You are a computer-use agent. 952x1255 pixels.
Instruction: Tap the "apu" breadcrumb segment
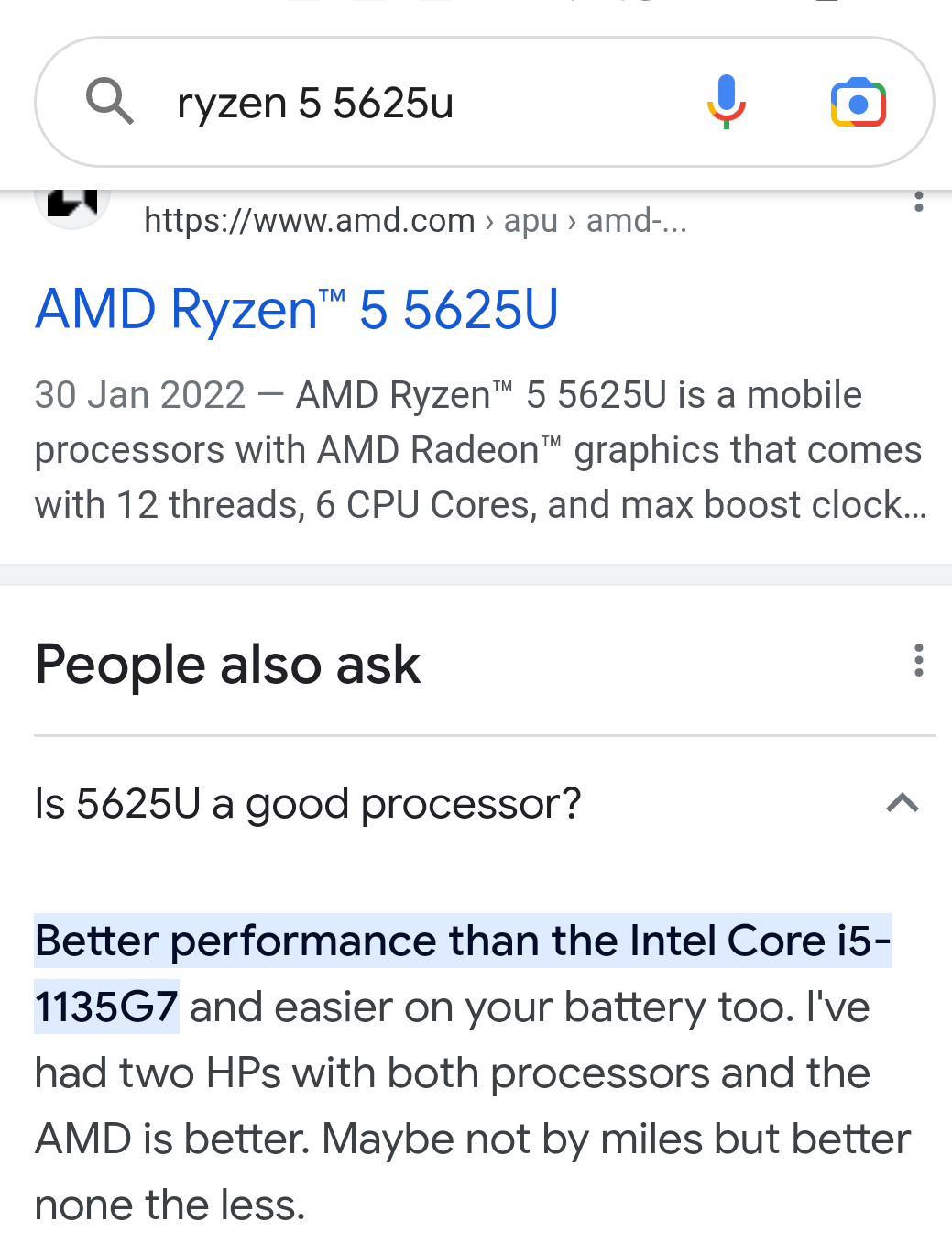click(531, 221)
